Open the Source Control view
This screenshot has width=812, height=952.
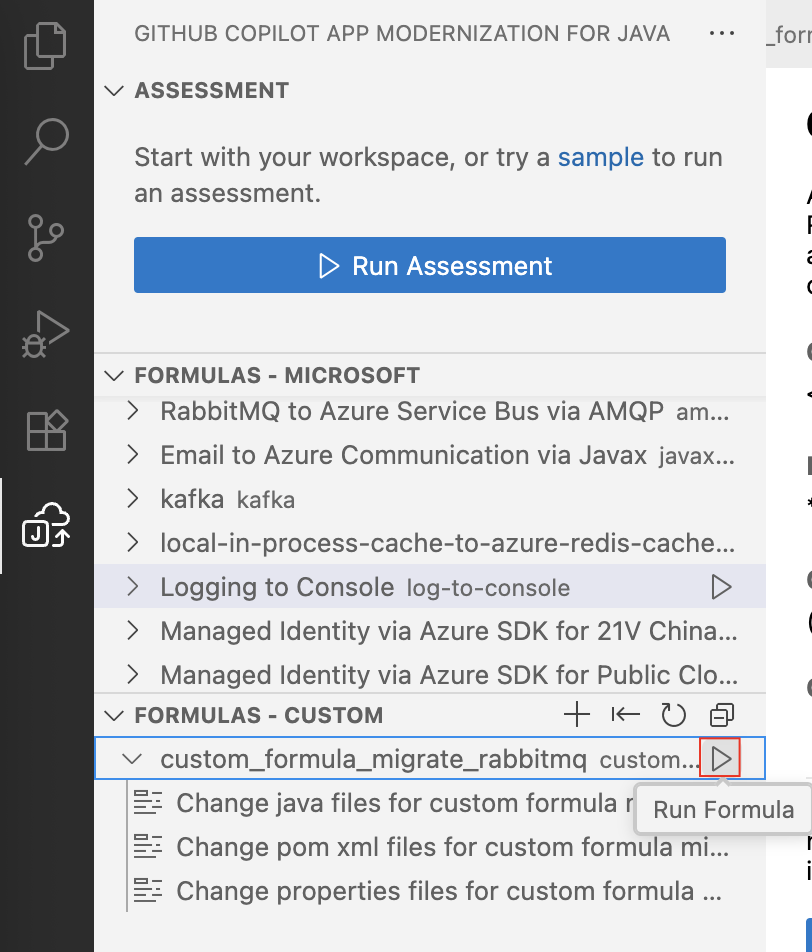[46, 237]
